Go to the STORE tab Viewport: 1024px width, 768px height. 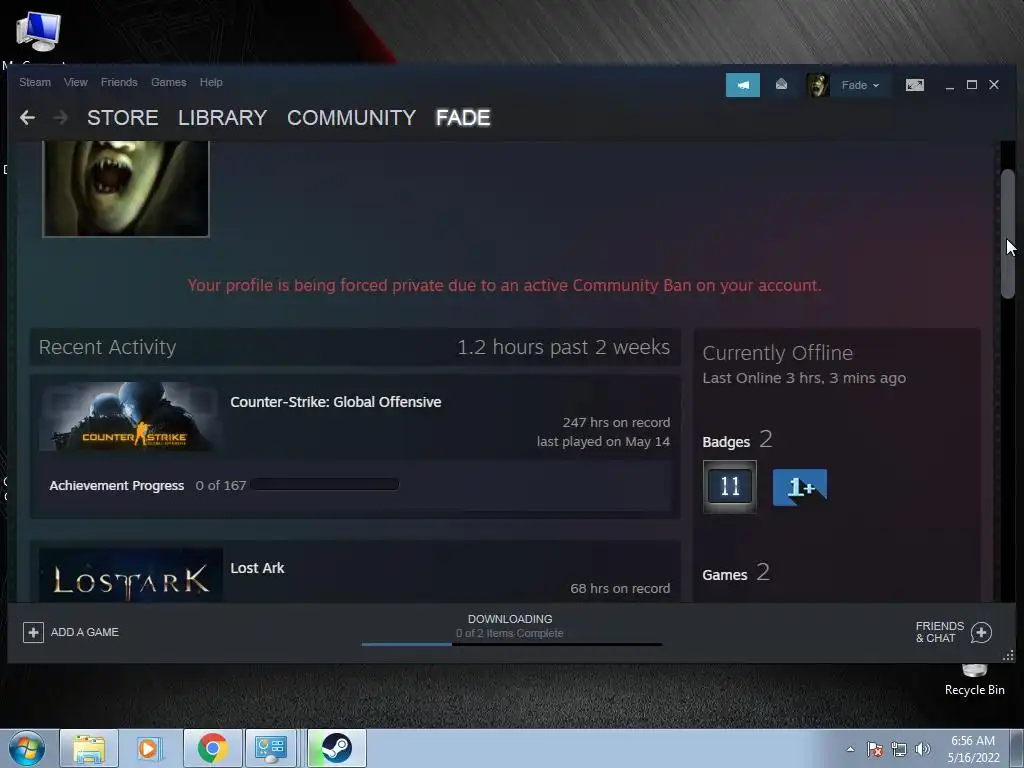point(123,118)
